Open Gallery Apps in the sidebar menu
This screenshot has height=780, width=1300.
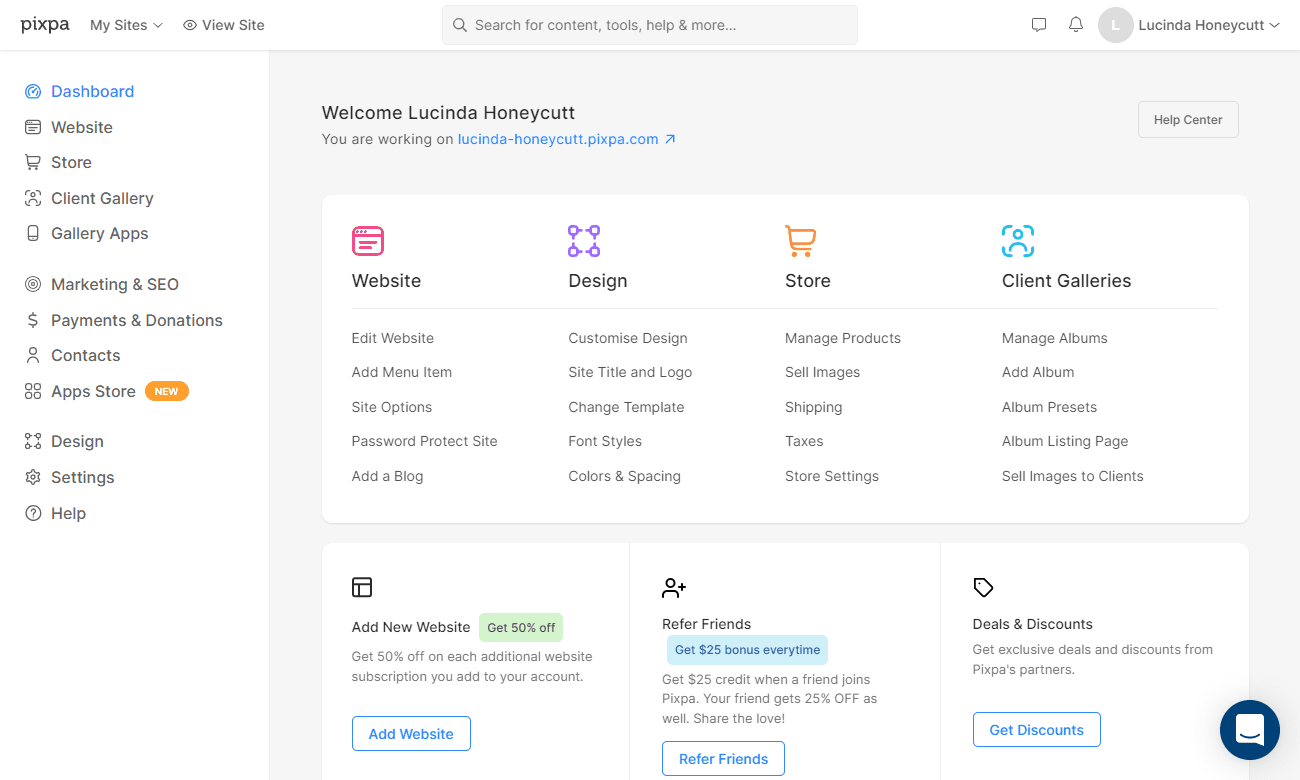(x=100, y=233)
